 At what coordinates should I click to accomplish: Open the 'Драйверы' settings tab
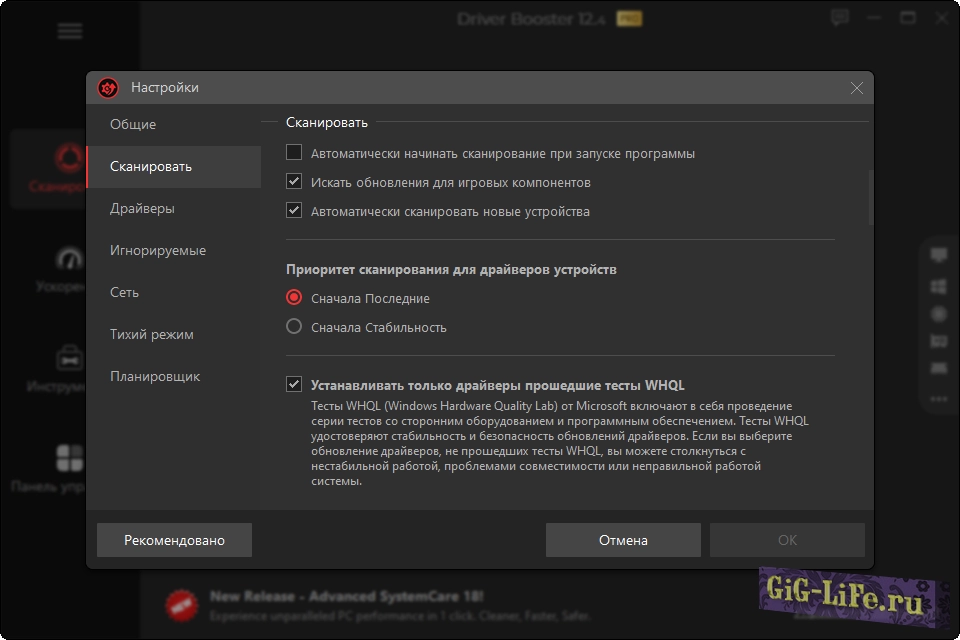(142, 209)
